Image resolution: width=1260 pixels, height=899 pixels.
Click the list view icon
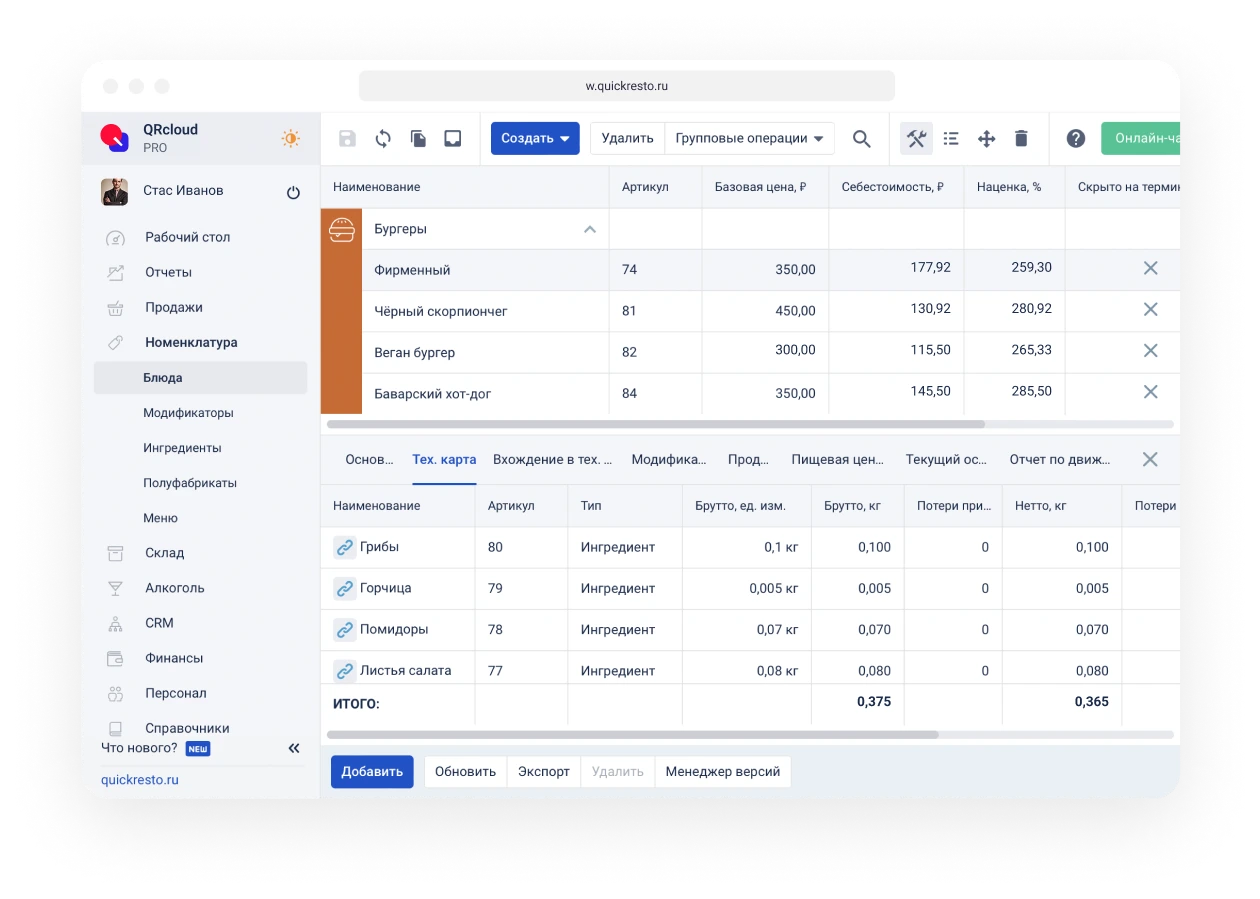tap(951, 139)
